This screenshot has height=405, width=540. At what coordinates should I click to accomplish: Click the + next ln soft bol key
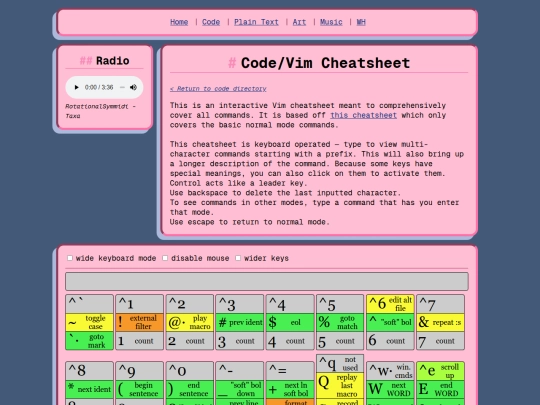[x=290, y=389]
